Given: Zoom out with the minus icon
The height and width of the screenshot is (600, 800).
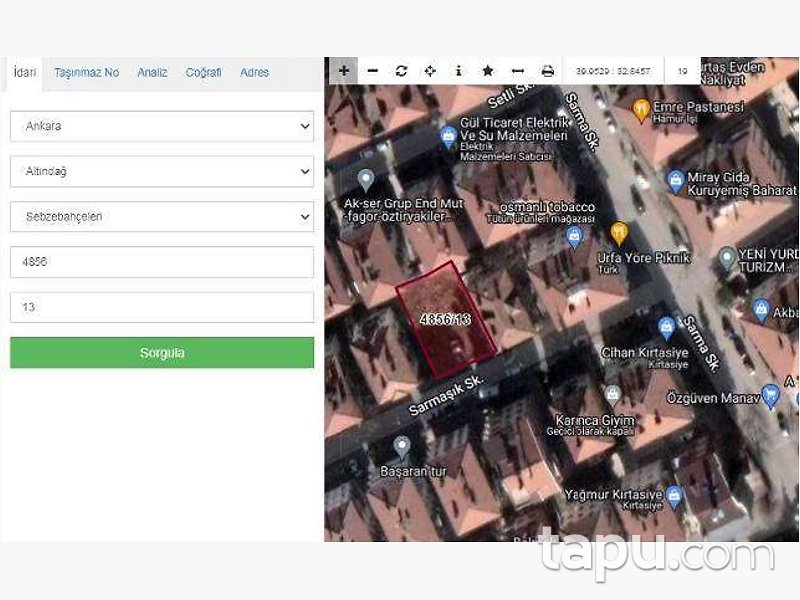Looking at the screenshot, I should click(x=373, y=71).
